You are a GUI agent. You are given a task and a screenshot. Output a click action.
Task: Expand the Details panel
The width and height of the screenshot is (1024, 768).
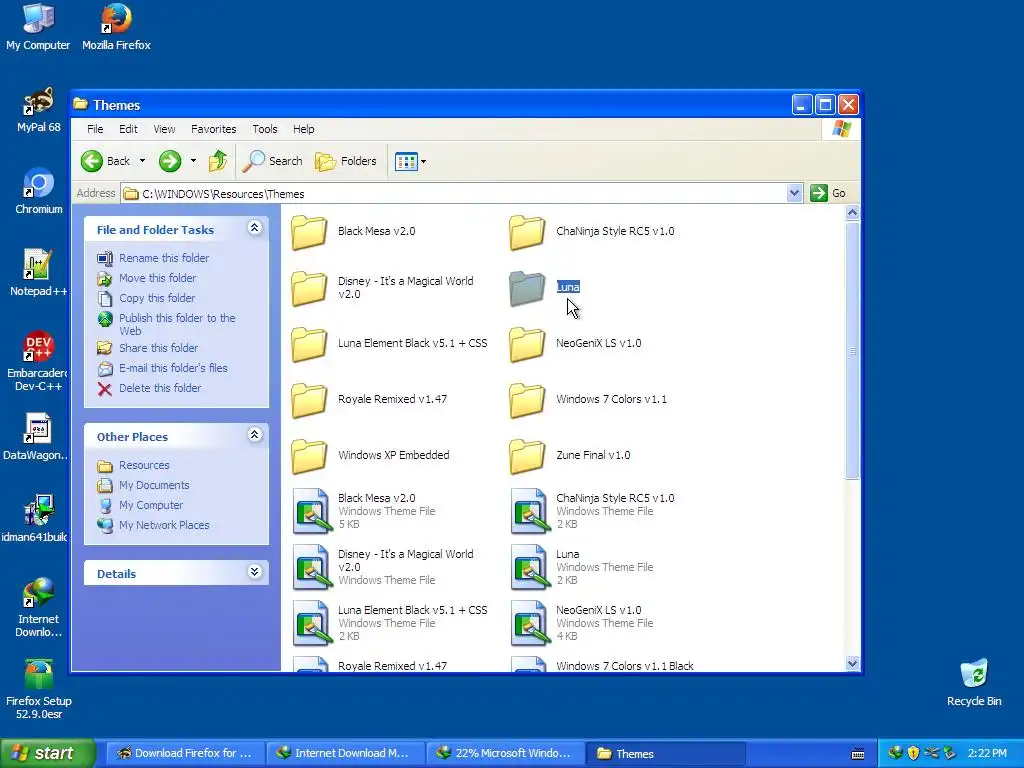pos(255,571)
